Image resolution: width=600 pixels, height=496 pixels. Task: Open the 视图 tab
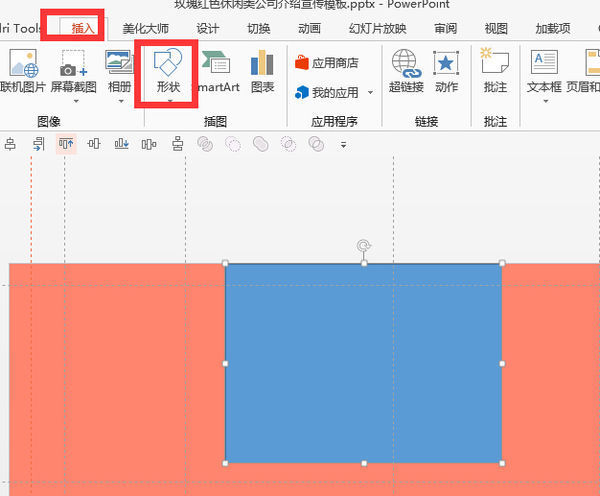pyautogui.click(x=496, y=29)
